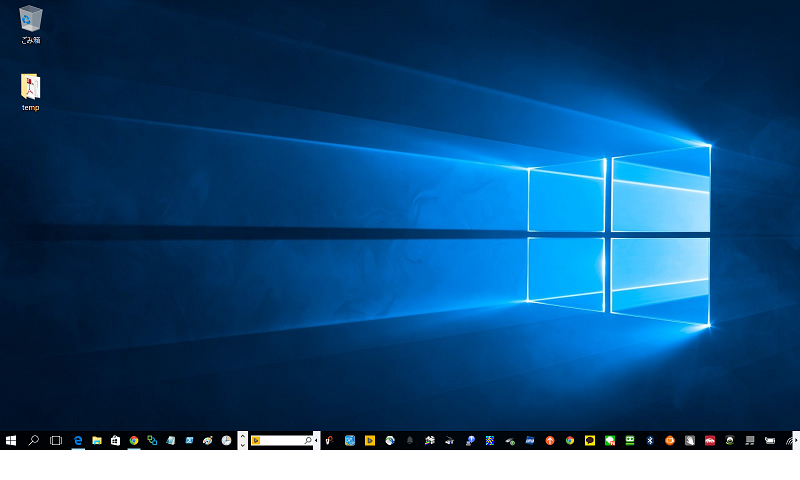Screen dimensions: 800x480
Task: Click the red pen tray icon
Action: (330, 440)
